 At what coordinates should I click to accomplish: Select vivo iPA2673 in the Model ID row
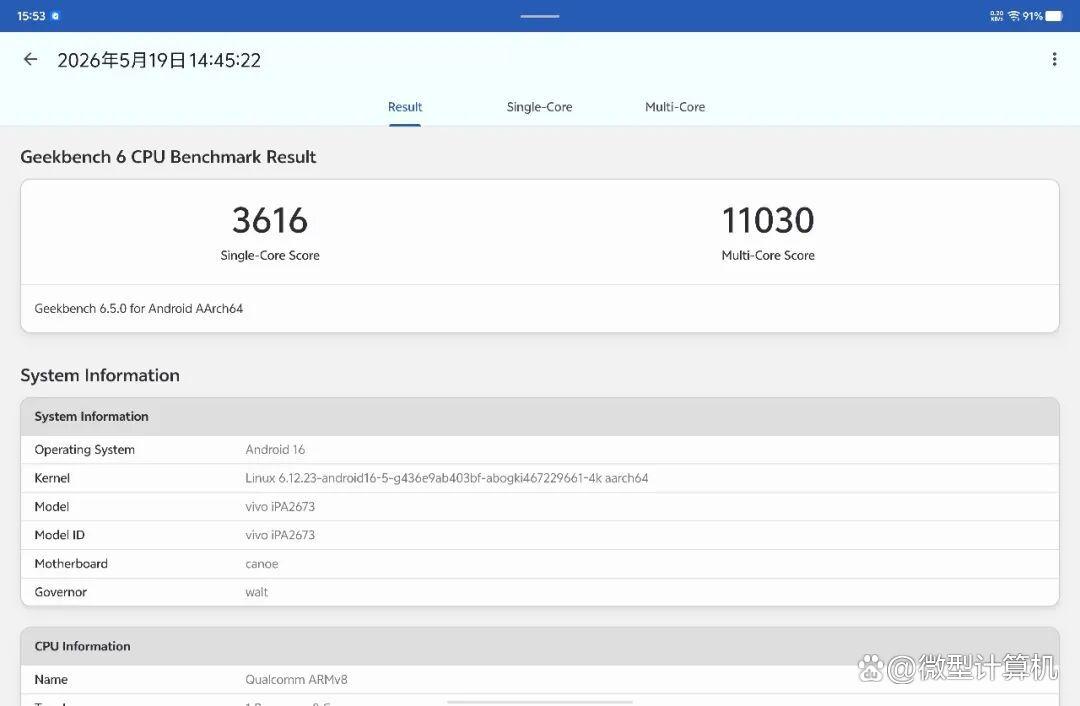[x=280, y=535]
